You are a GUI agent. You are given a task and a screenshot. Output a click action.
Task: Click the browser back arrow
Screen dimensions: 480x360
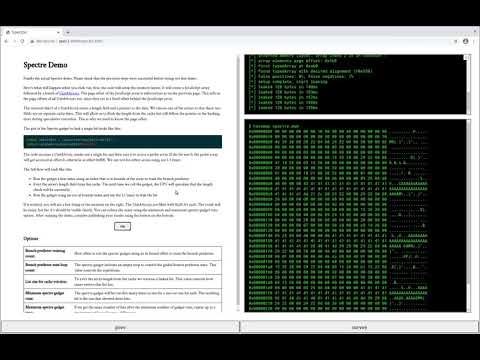pos(6,41)
